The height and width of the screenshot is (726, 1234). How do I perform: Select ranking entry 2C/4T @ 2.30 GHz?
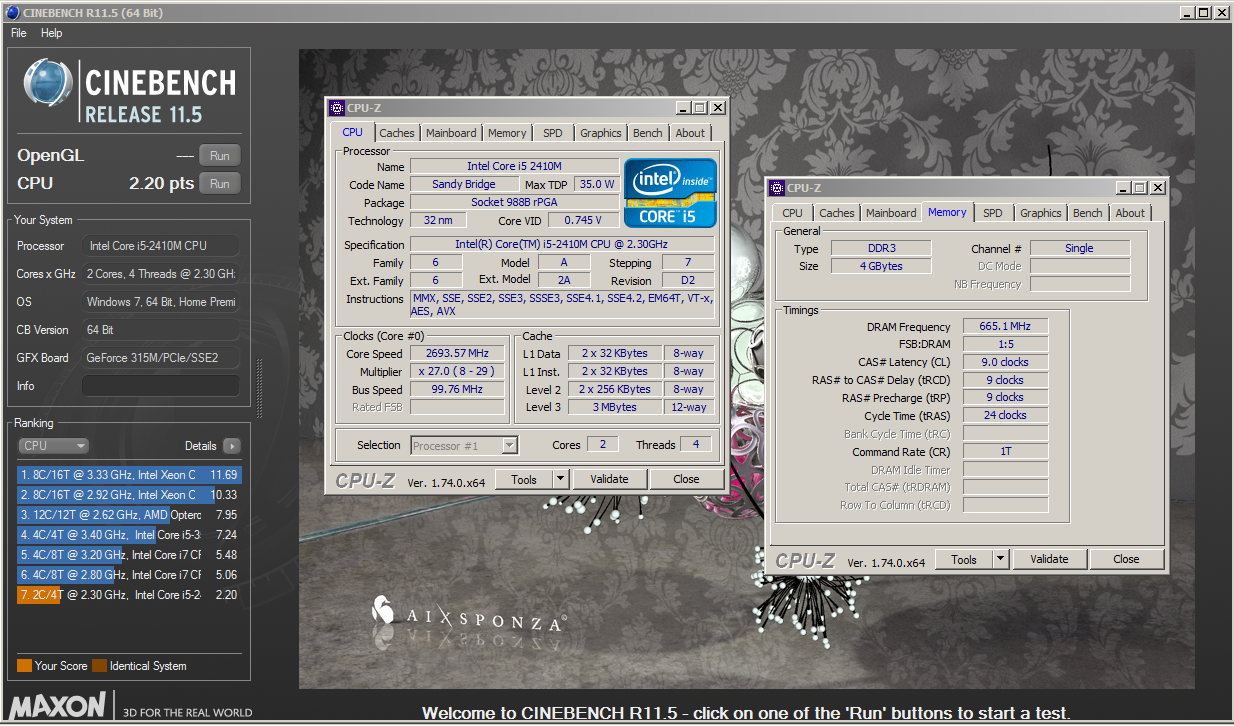129,595
